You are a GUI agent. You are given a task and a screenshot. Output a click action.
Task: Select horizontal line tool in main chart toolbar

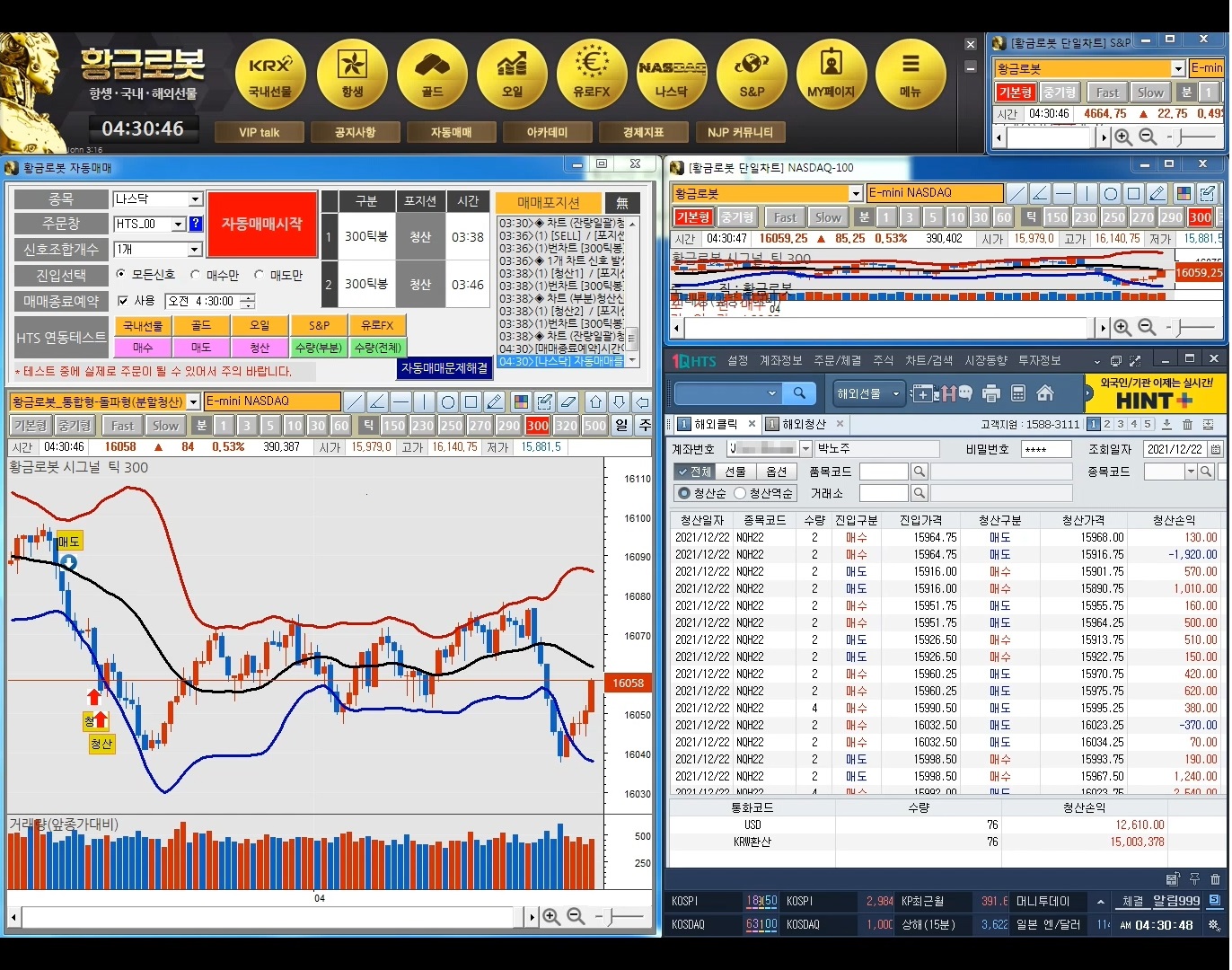pos(401,401)
